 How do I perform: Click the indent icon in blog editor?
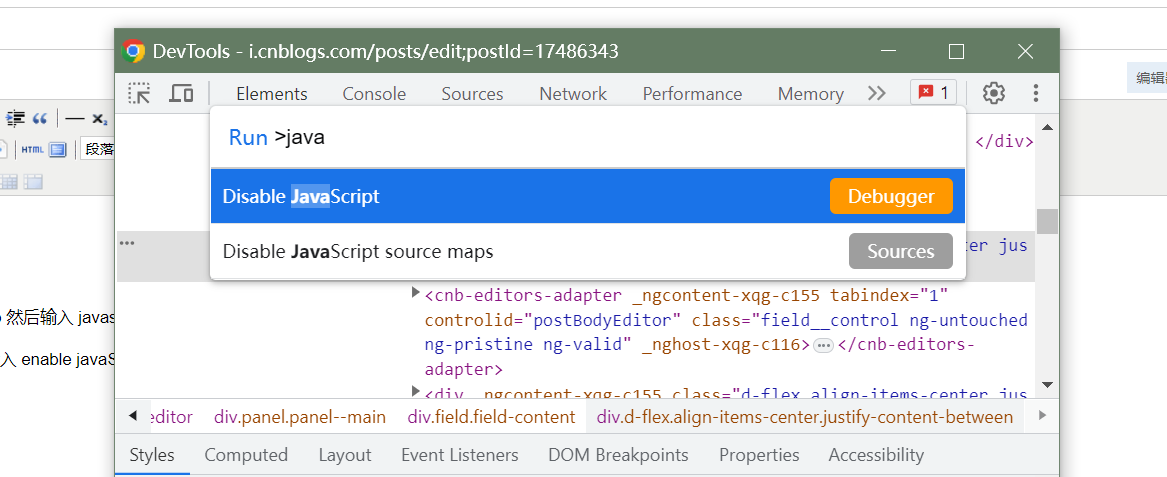pyautogui.click(x=16, y=118)
